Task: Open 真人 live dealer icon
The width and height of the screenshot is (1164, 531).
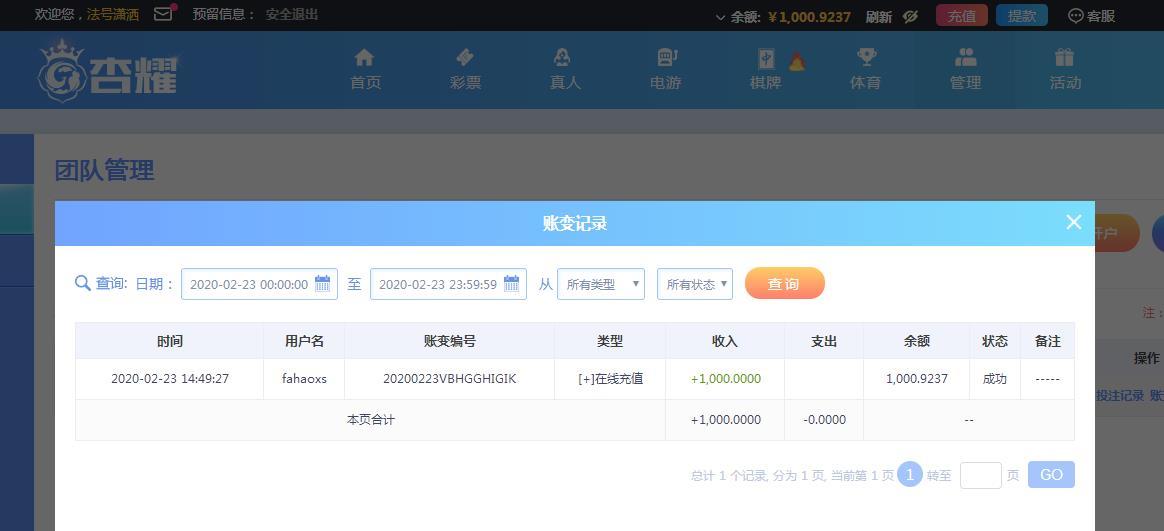Action: click(563, 57)
